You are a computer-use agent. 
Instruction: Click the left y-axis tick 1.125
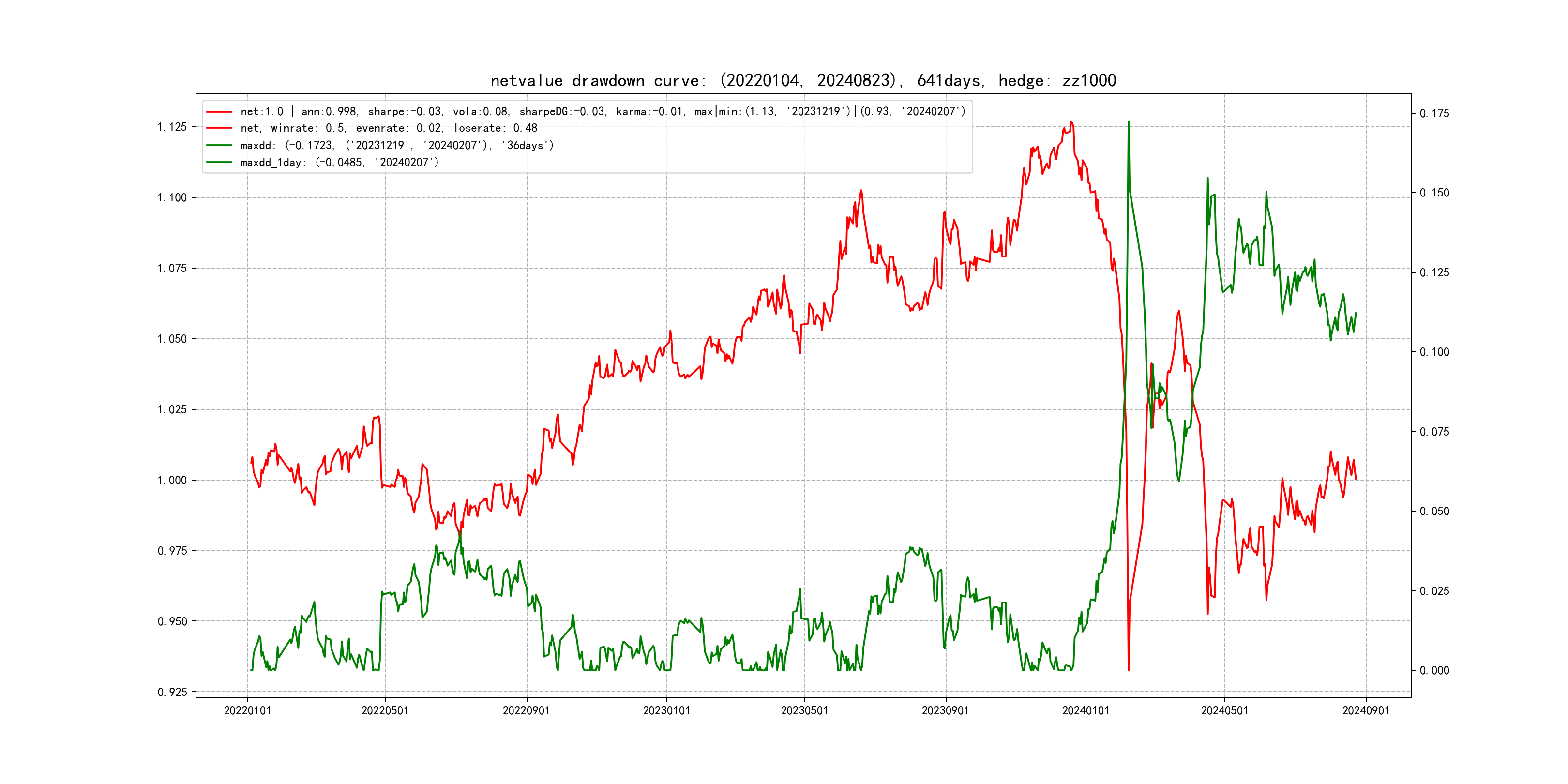pos(172,127)
